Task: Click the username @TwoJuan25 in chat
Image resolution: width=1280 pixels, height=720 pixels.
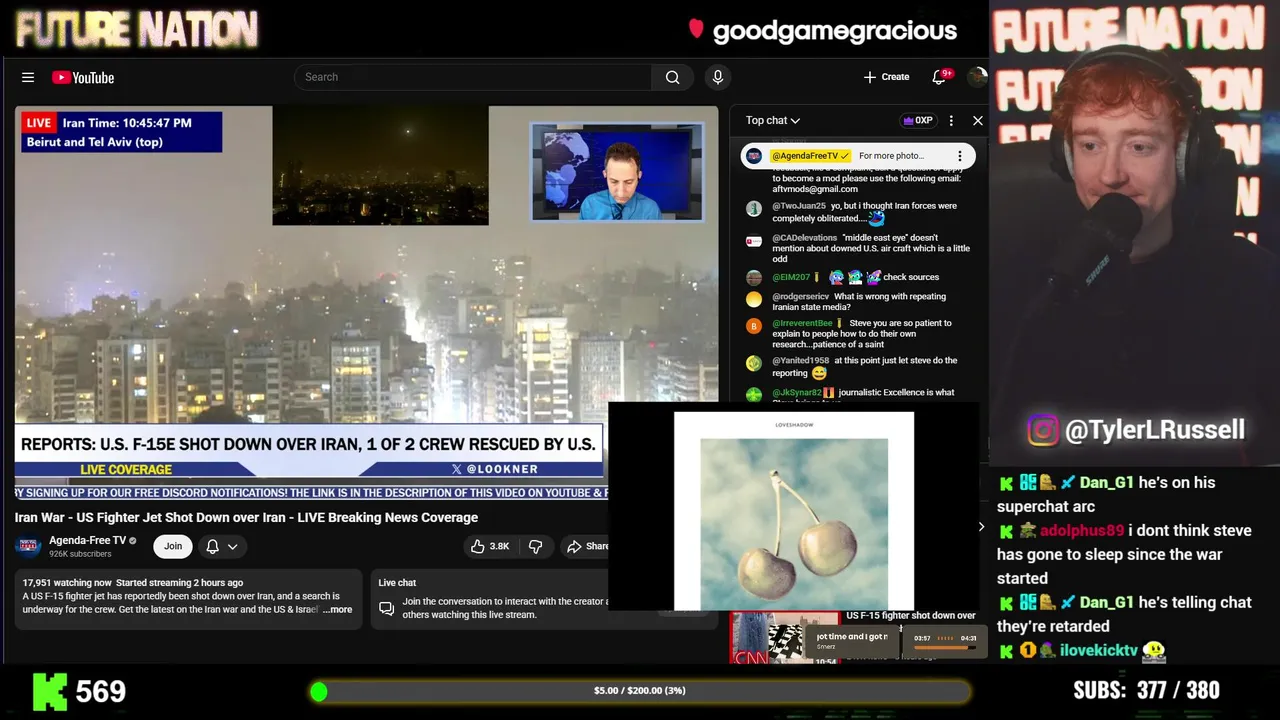Action: 799,206
